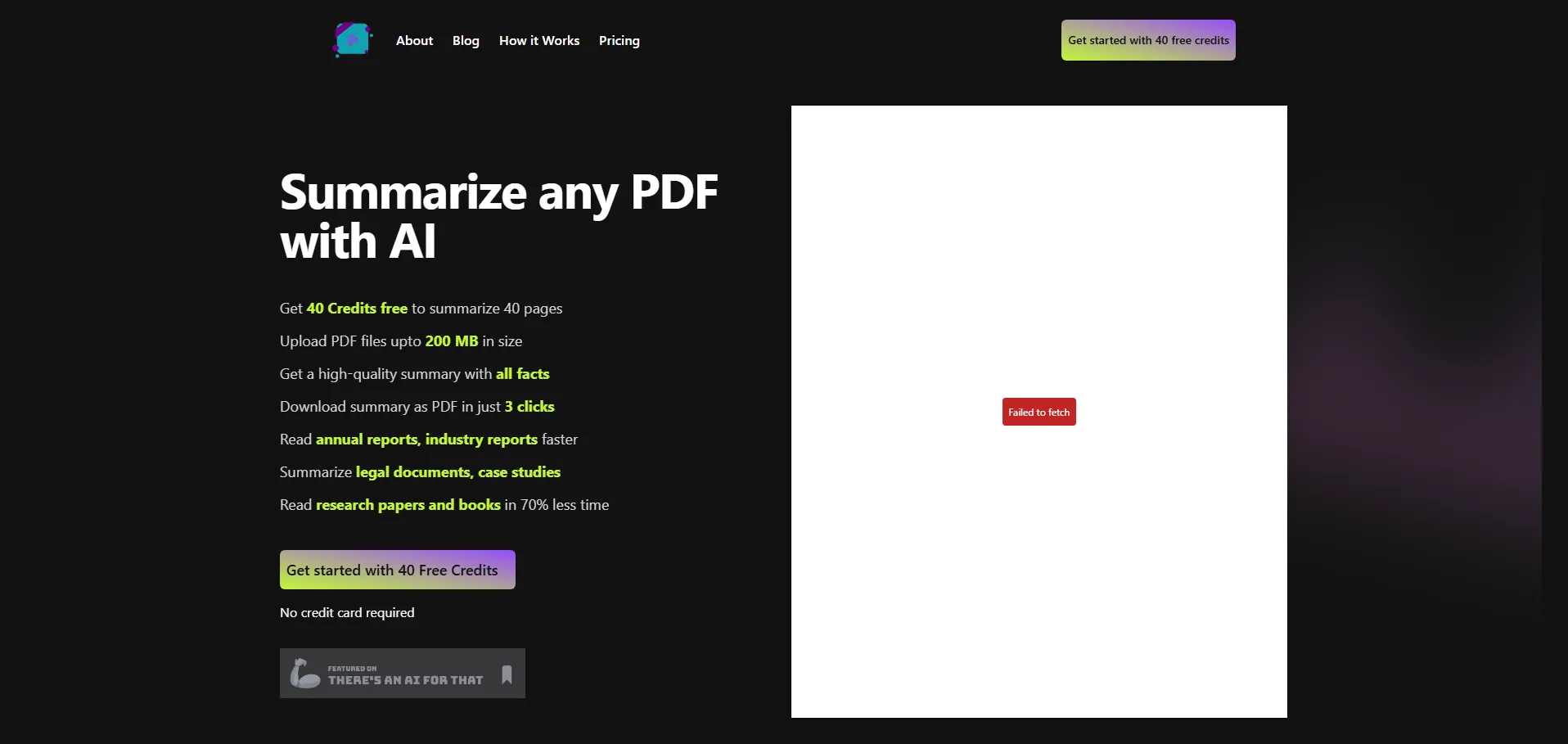
Task: Click the 'research papers and books' text
Action: [408, 505]
